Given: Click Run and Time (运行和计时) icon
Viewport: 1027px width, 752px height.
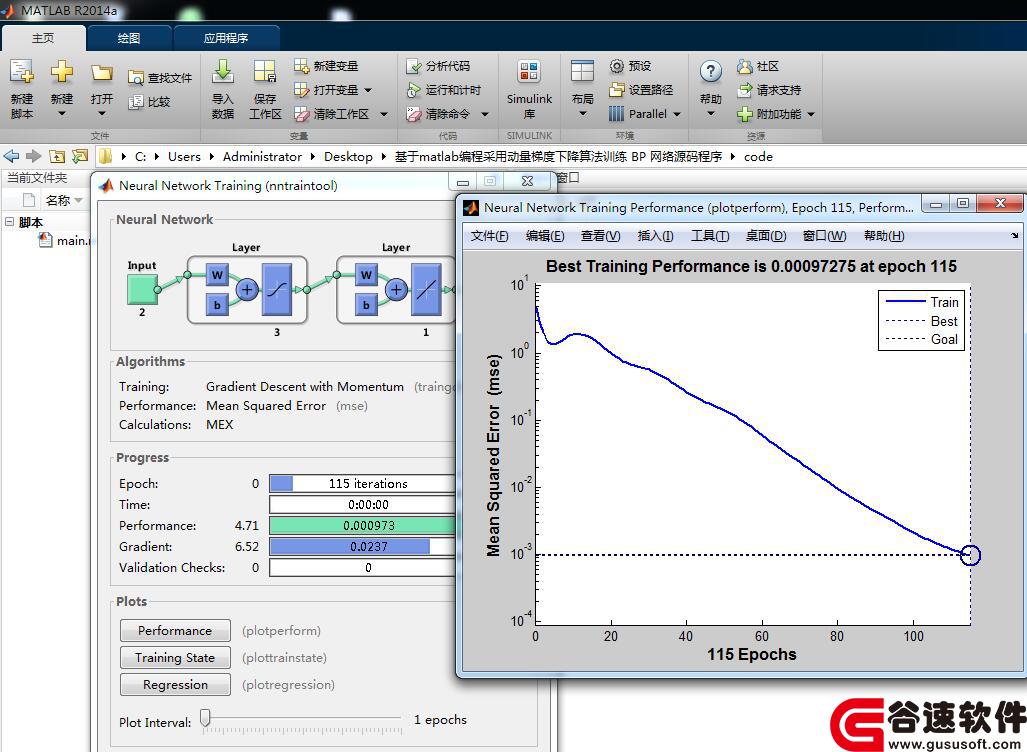Looking at the screenshot, I should point(413,90).
